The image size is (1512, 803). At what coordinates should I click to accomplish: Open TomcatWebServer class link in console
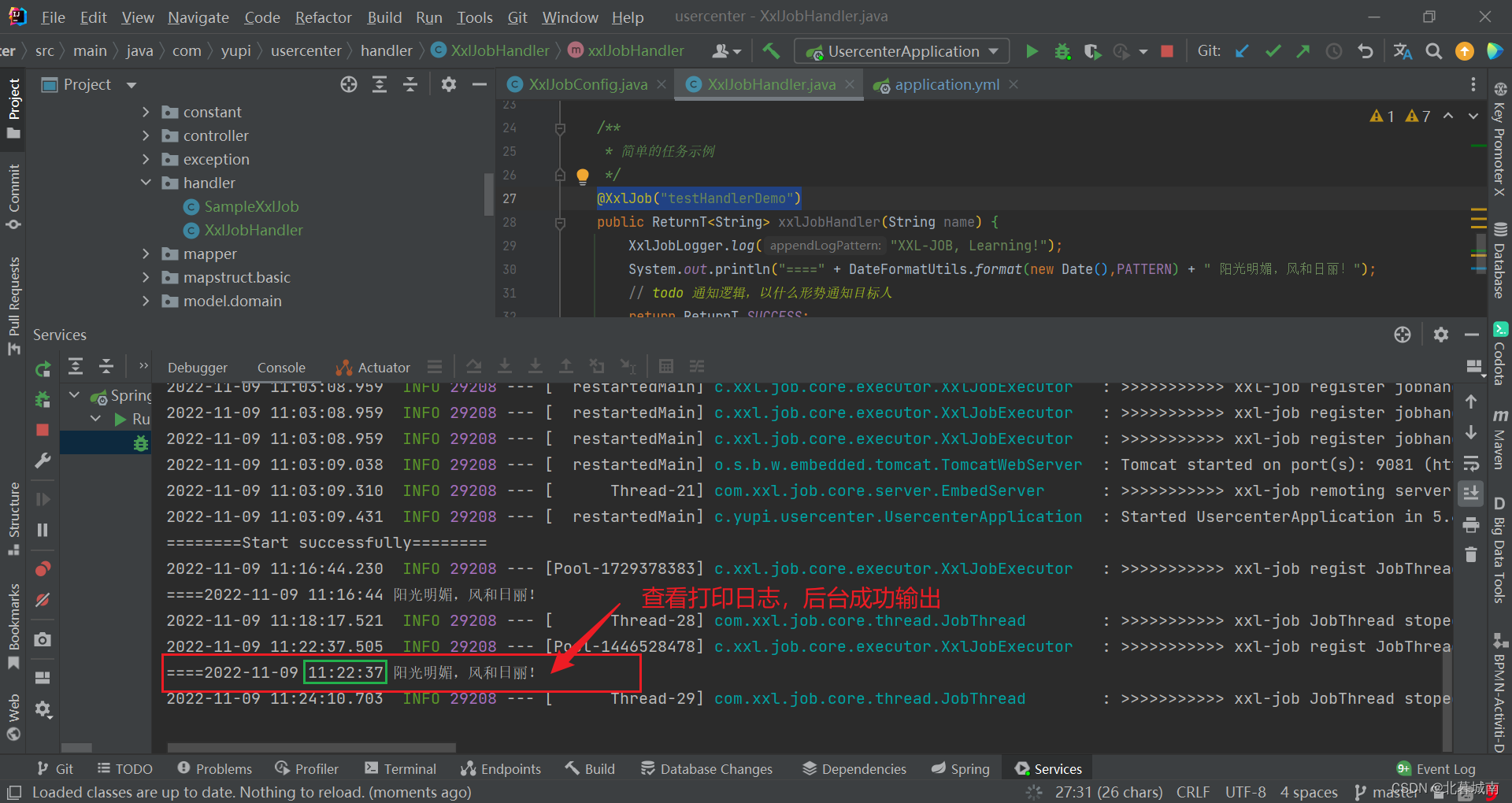click(x=898, y=464)
